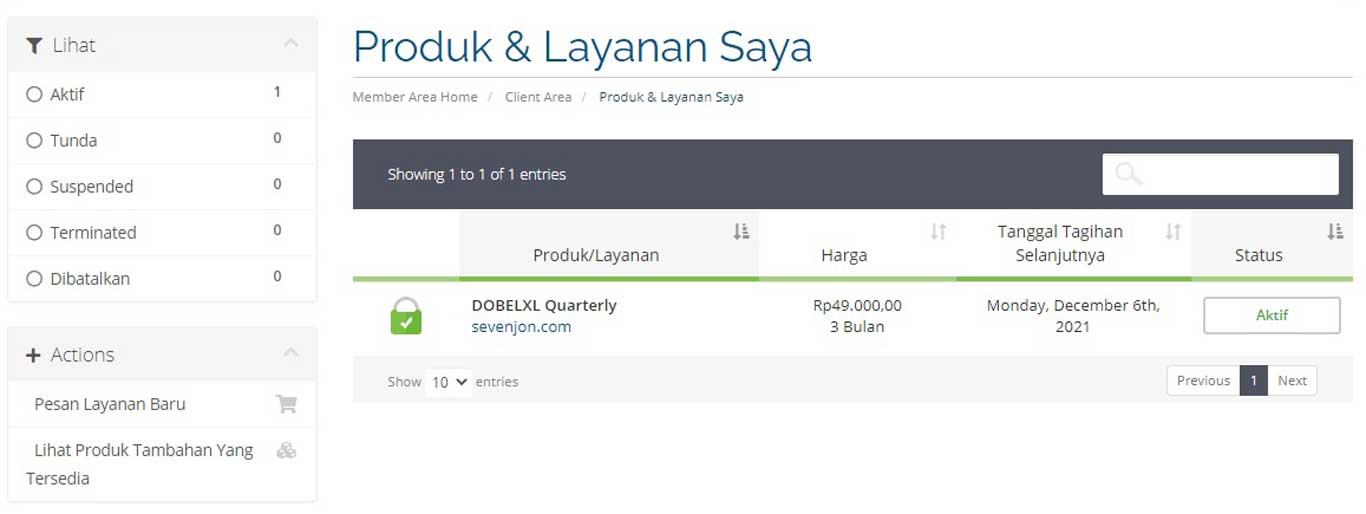
Task: Sort the table by Status column icon
Action: coord(1335,232)
